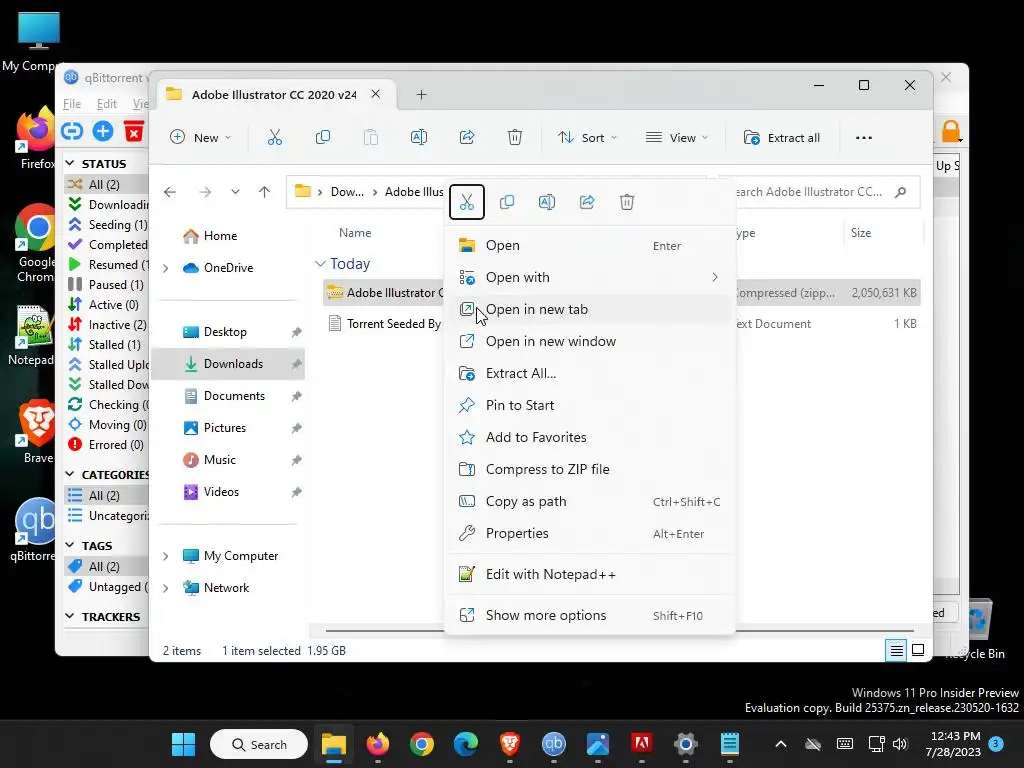This screenshot has width=1024, height=768.
Task: Switch to details view icon in status bar
Action: pos(896,650)
